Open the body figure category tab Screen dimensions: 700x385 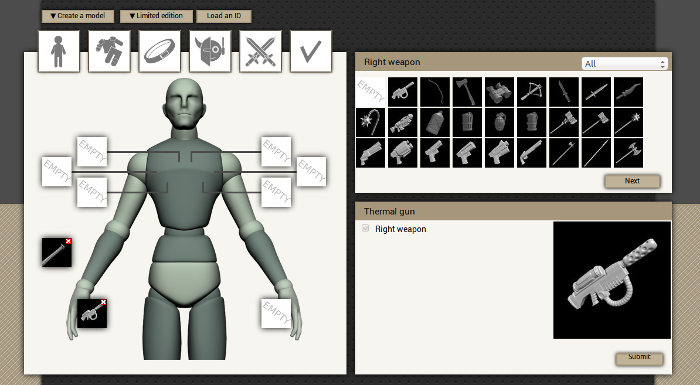click(x=59, y=51)
